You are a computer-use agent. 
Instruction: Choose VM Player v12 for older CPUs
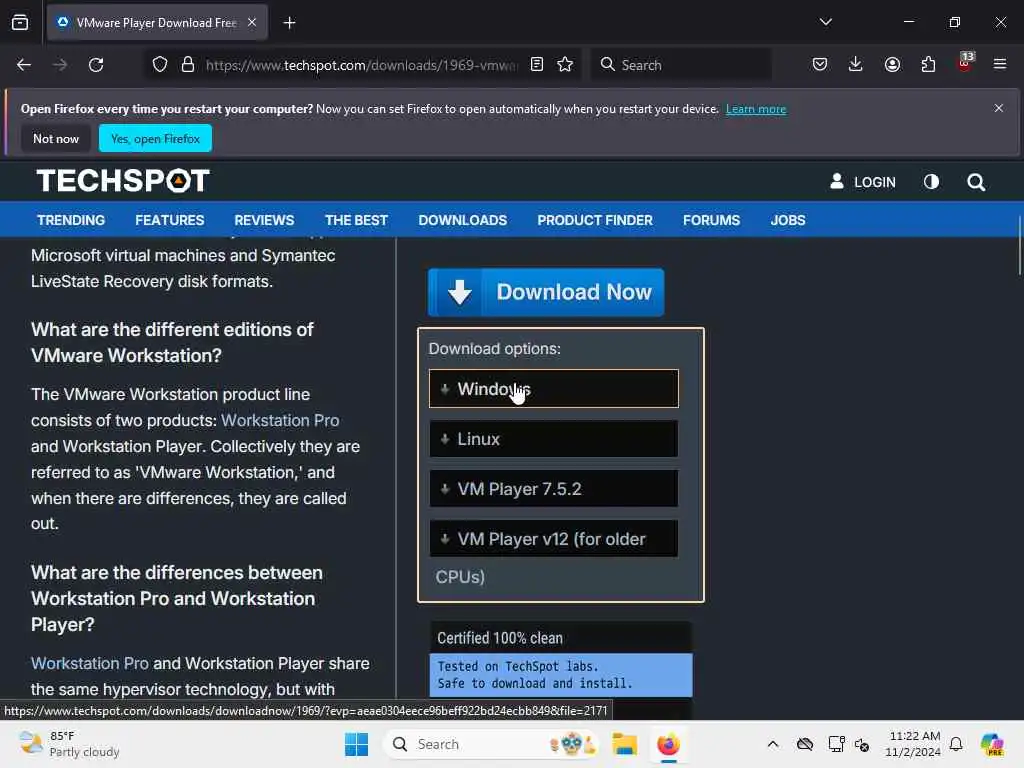click(554, 539)
